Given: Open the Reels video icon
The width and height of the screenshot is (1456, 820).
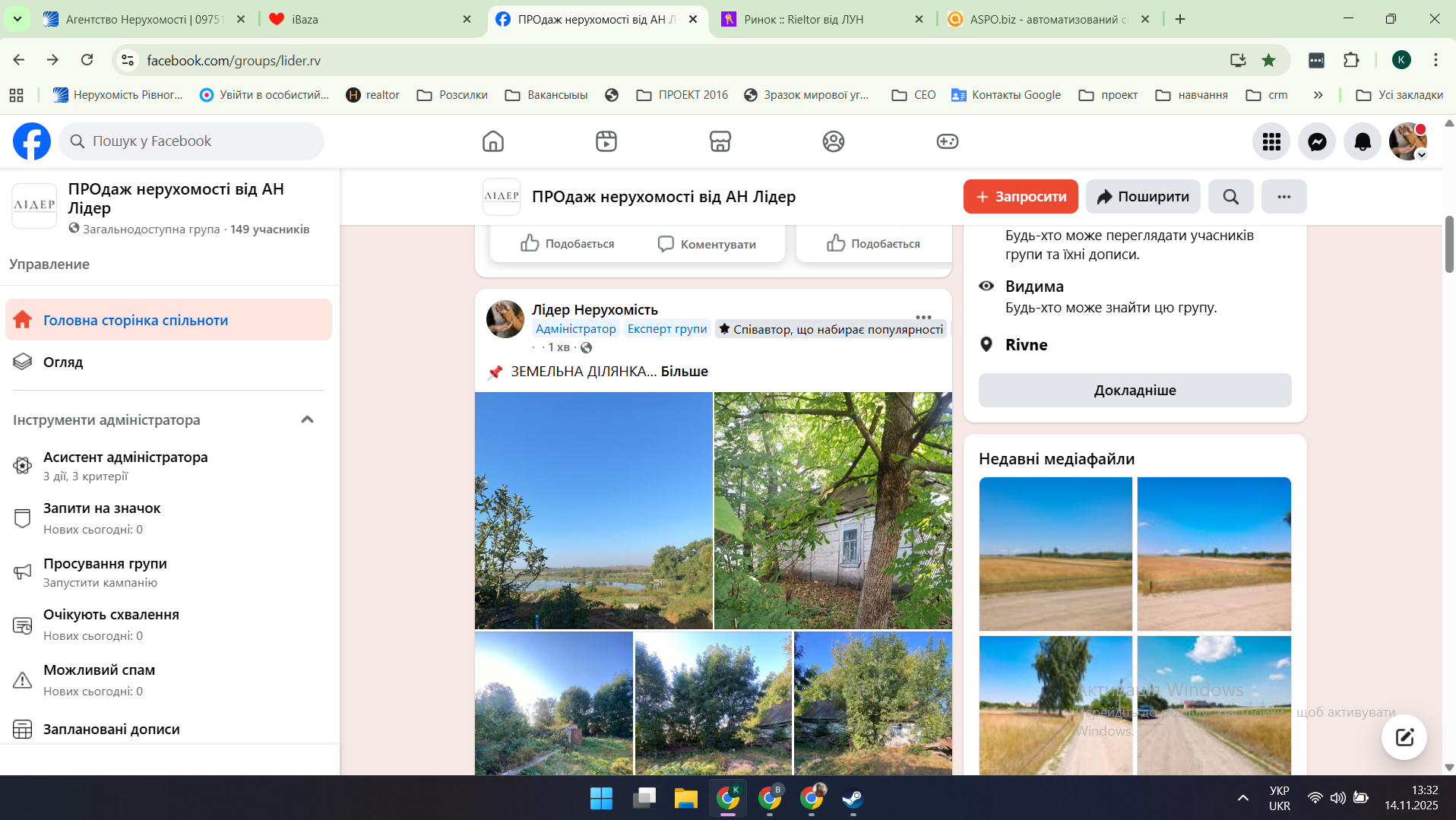Looking at the screenshot, I should point(606,141).
